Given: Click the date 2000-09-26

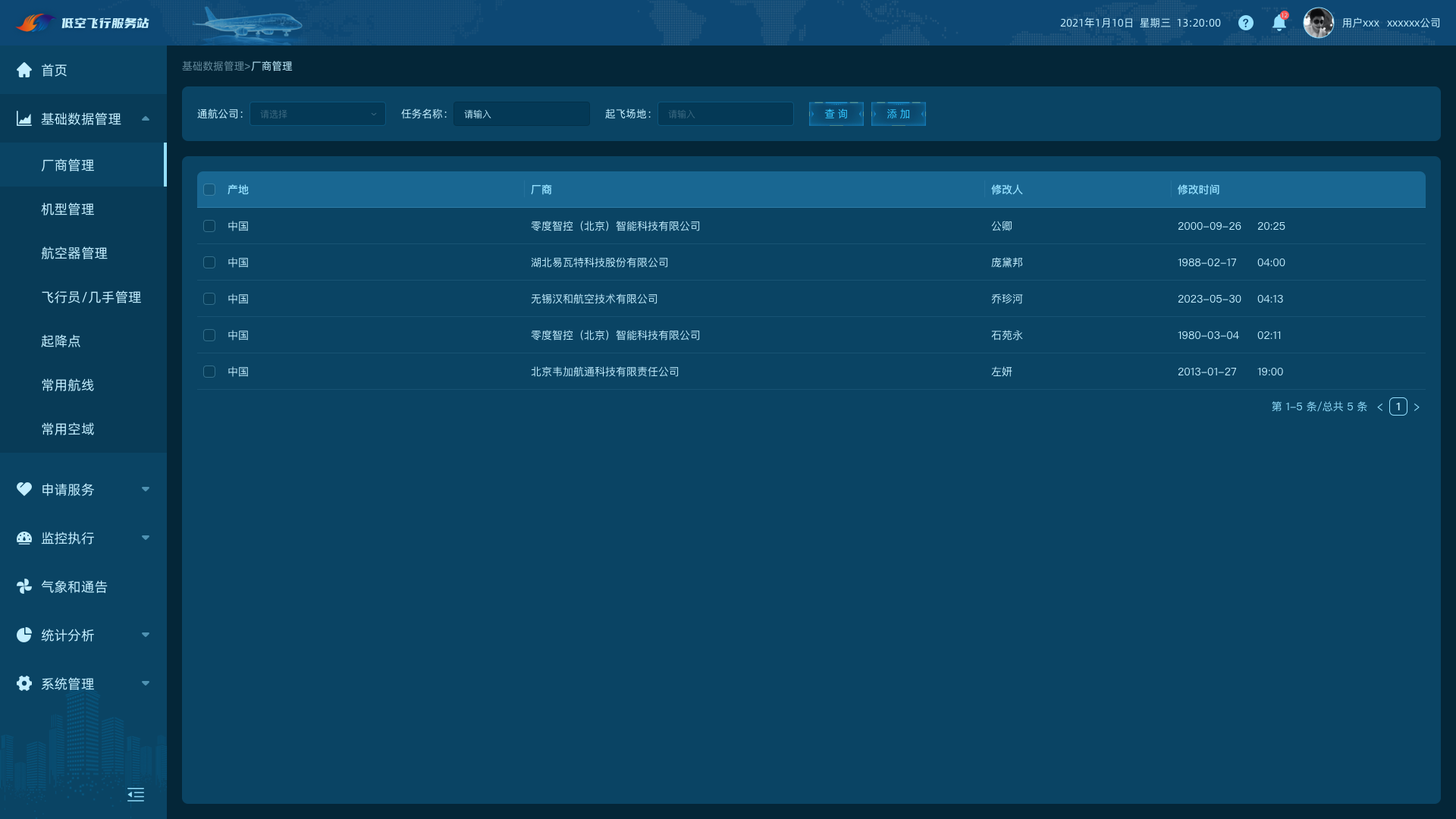Looking at the screenshot, I should point(1210,226).
